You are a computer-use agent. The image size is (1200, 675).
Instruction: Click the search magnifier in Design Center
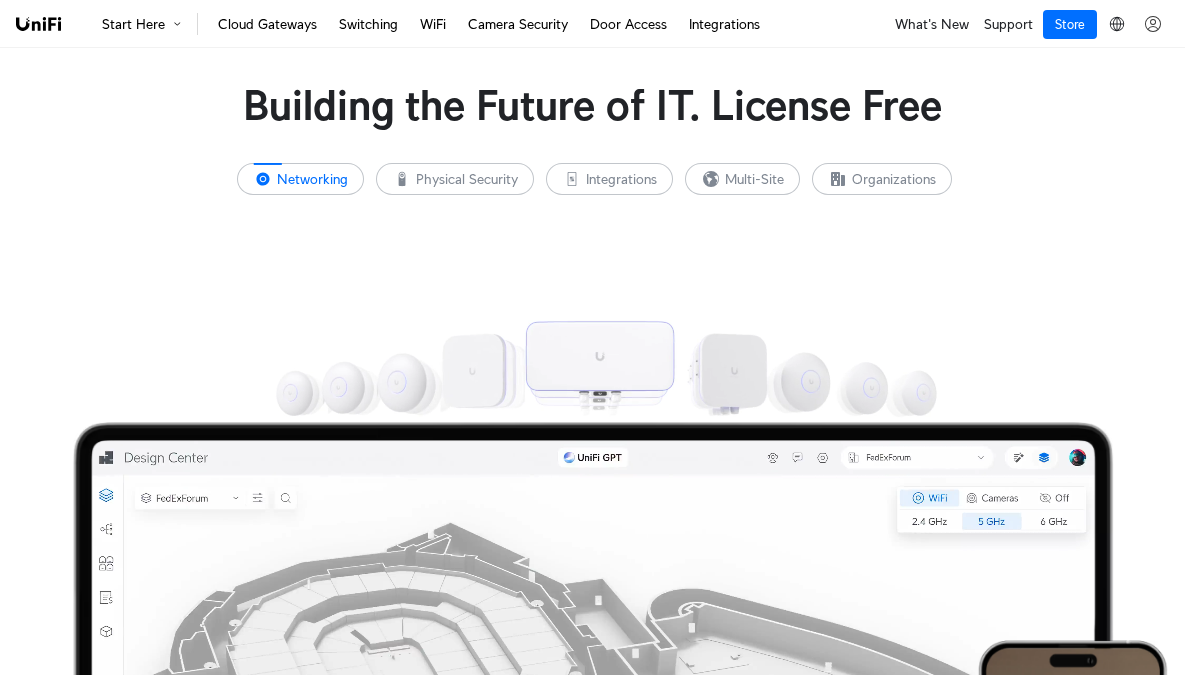pyautogui.click(x=285, y=497)
